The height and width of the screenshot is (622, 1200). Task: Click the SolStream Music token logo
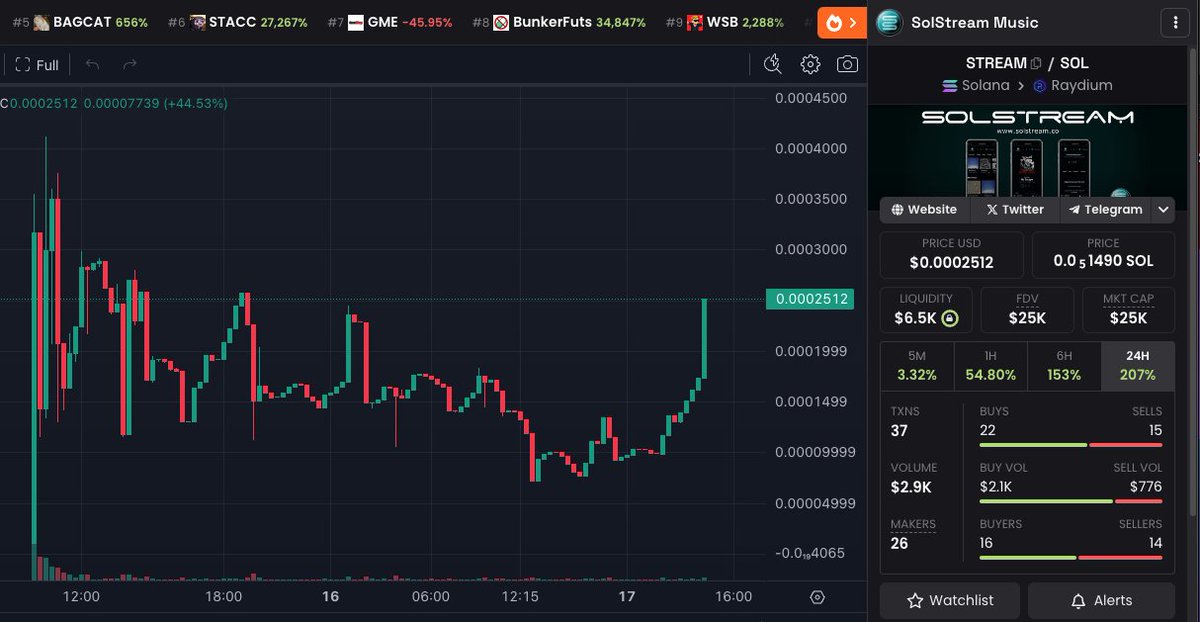pos(889,22)
